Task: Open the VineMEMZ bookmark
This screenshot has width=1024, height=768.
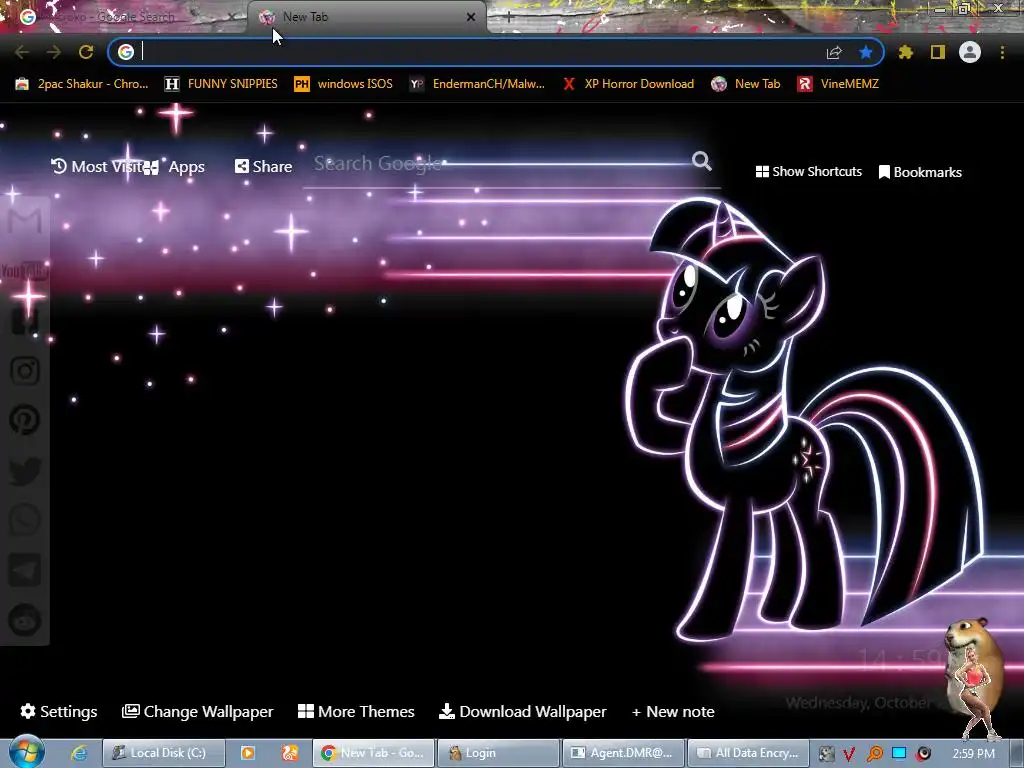Action: pyautogui.click(x=838, y=84)
